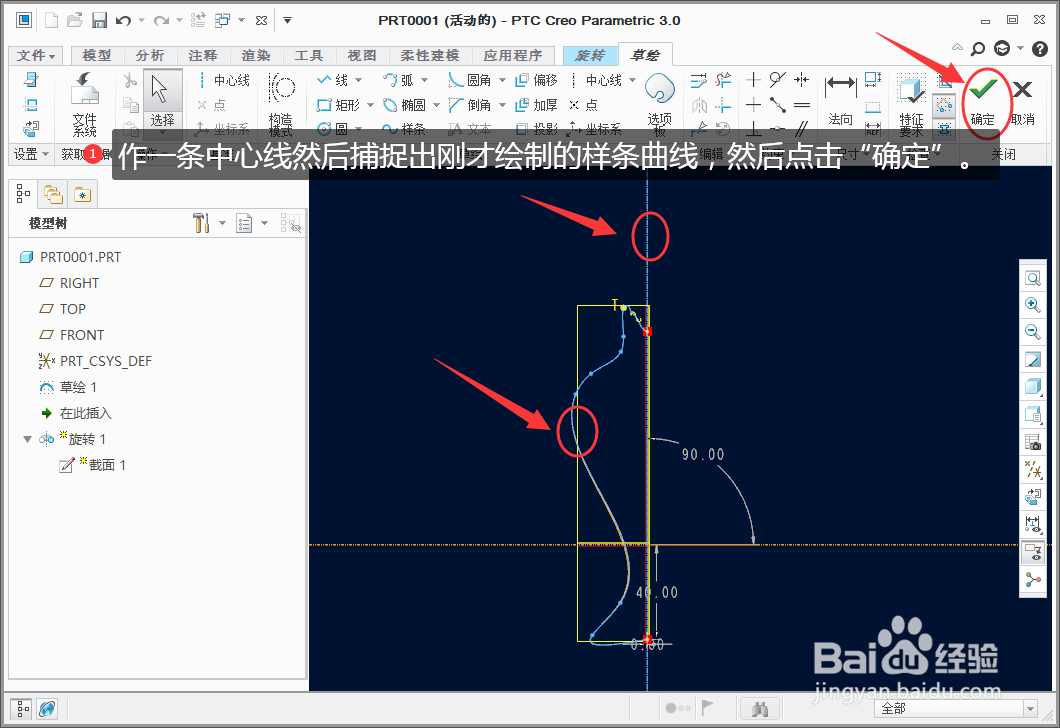Click the 特征要求 feature requirements icon

pos(911,105)
